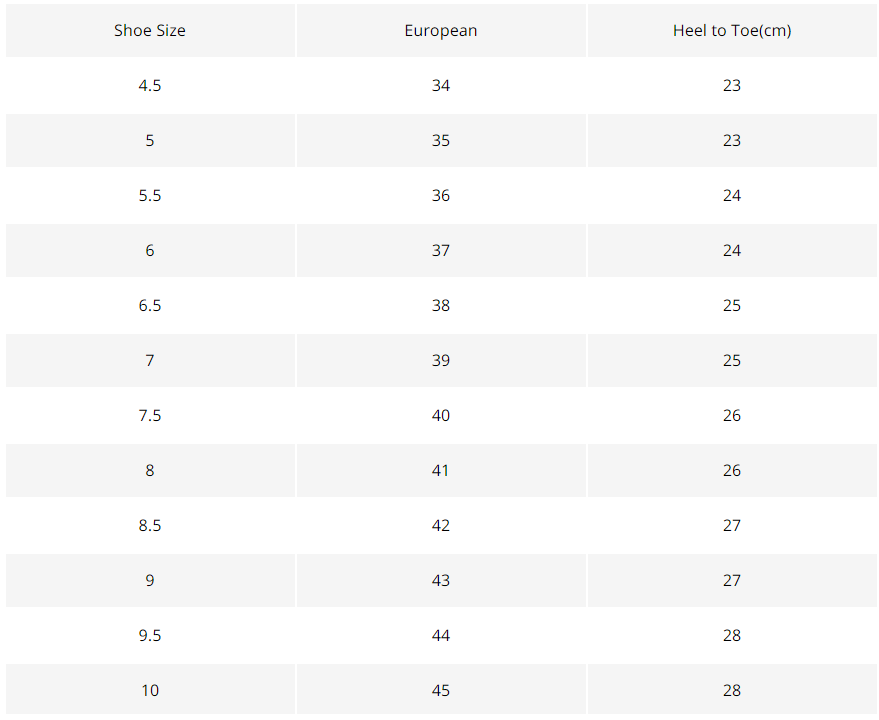Select shoe size 4.5 cell

click(x=150, y=85)
